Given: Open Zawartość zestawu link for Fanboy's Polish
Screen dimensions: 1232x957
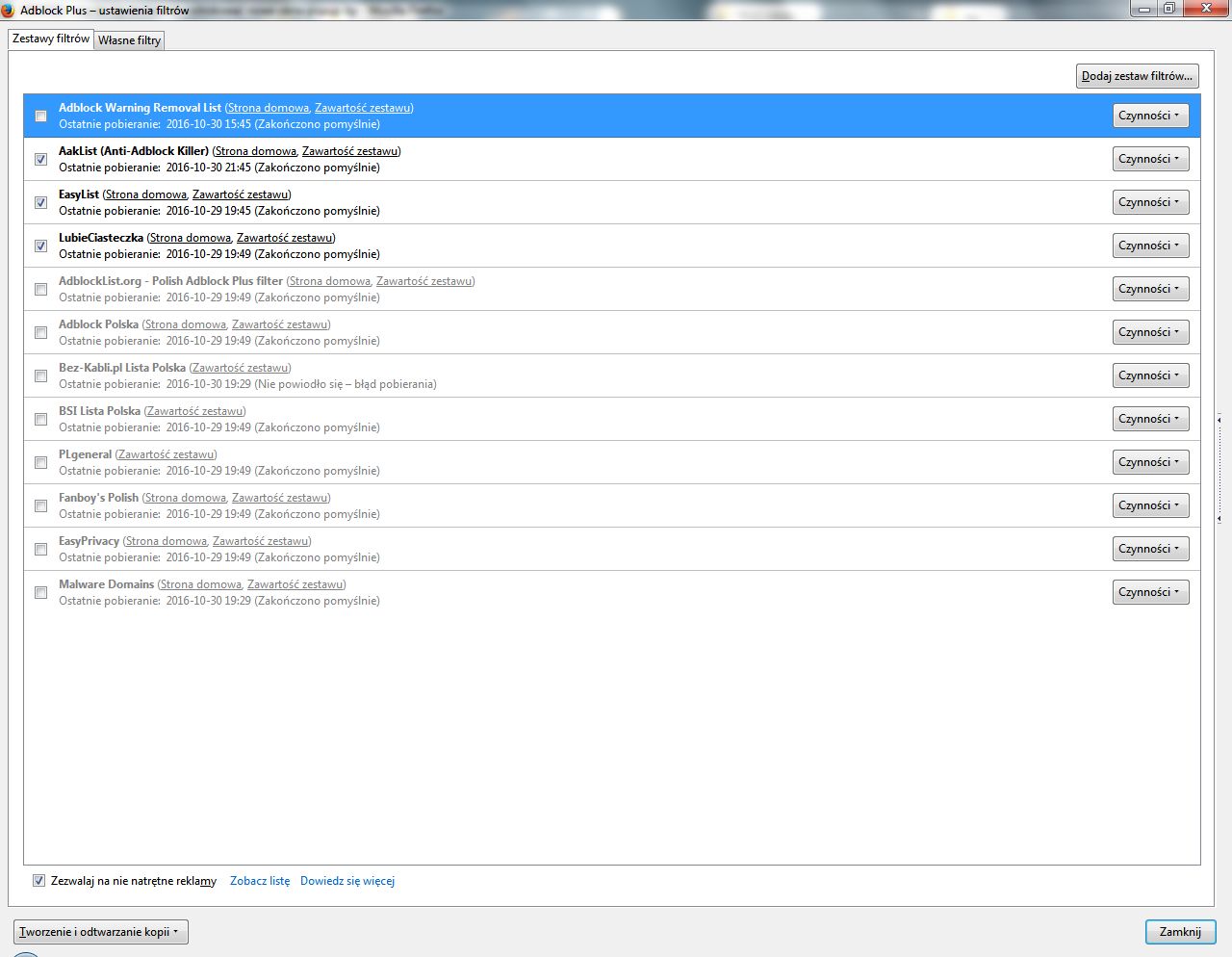Looking at the screenshot, I should tap(280, 498).
